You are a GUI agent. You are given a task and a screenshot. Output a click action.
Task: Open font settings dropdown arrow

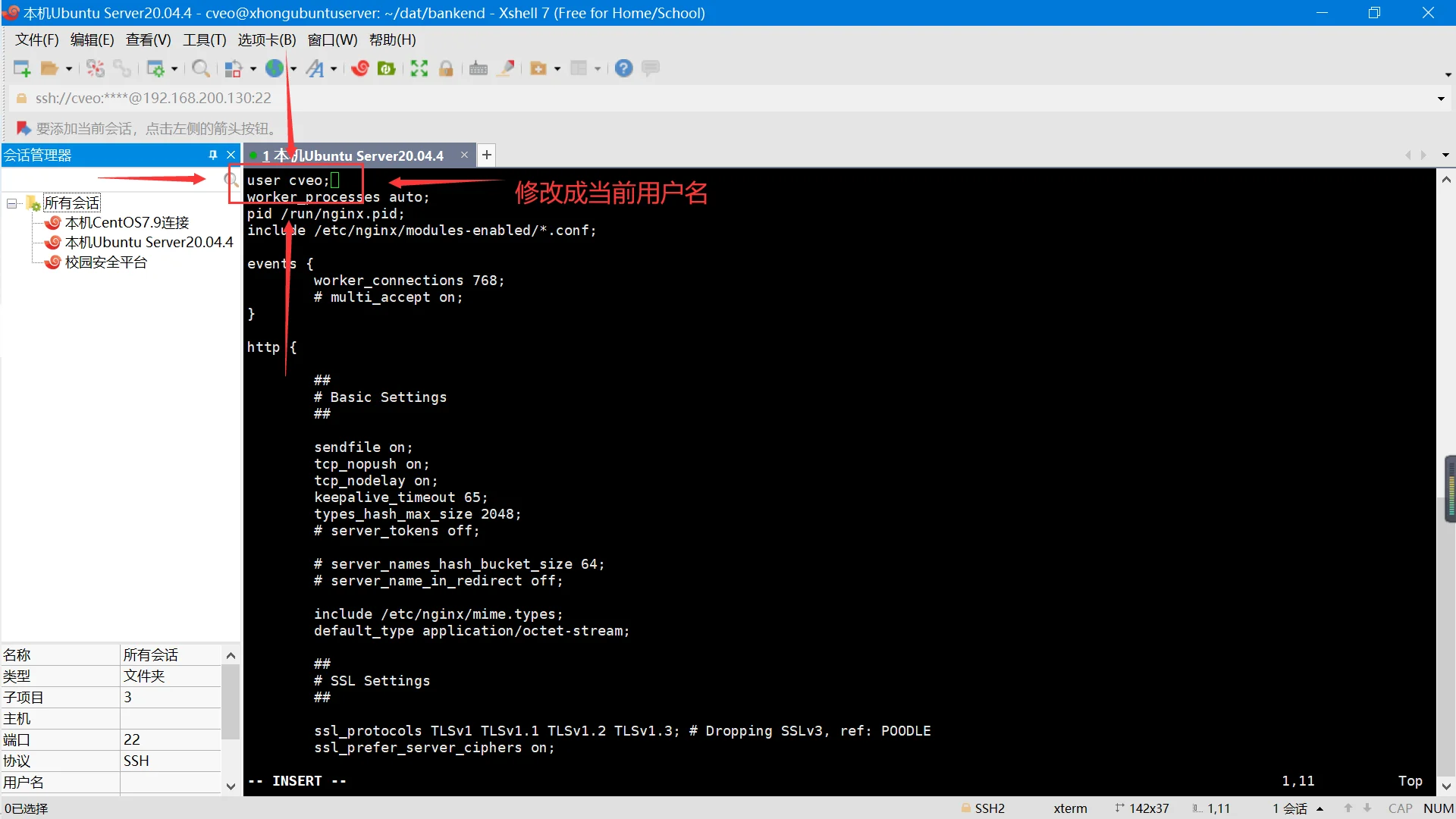tap(334, 69)
